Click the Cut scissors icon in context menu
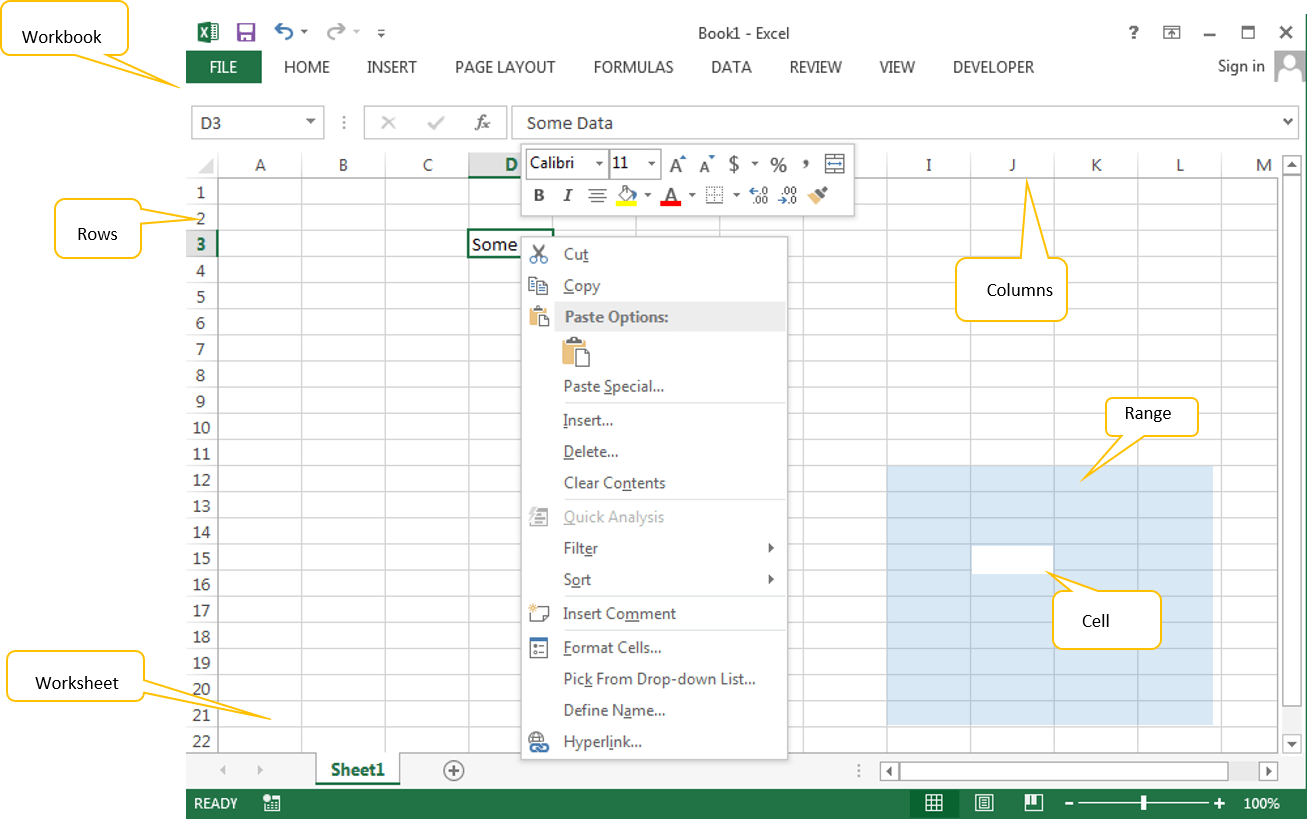The image size is (1307, 819). 539,254
